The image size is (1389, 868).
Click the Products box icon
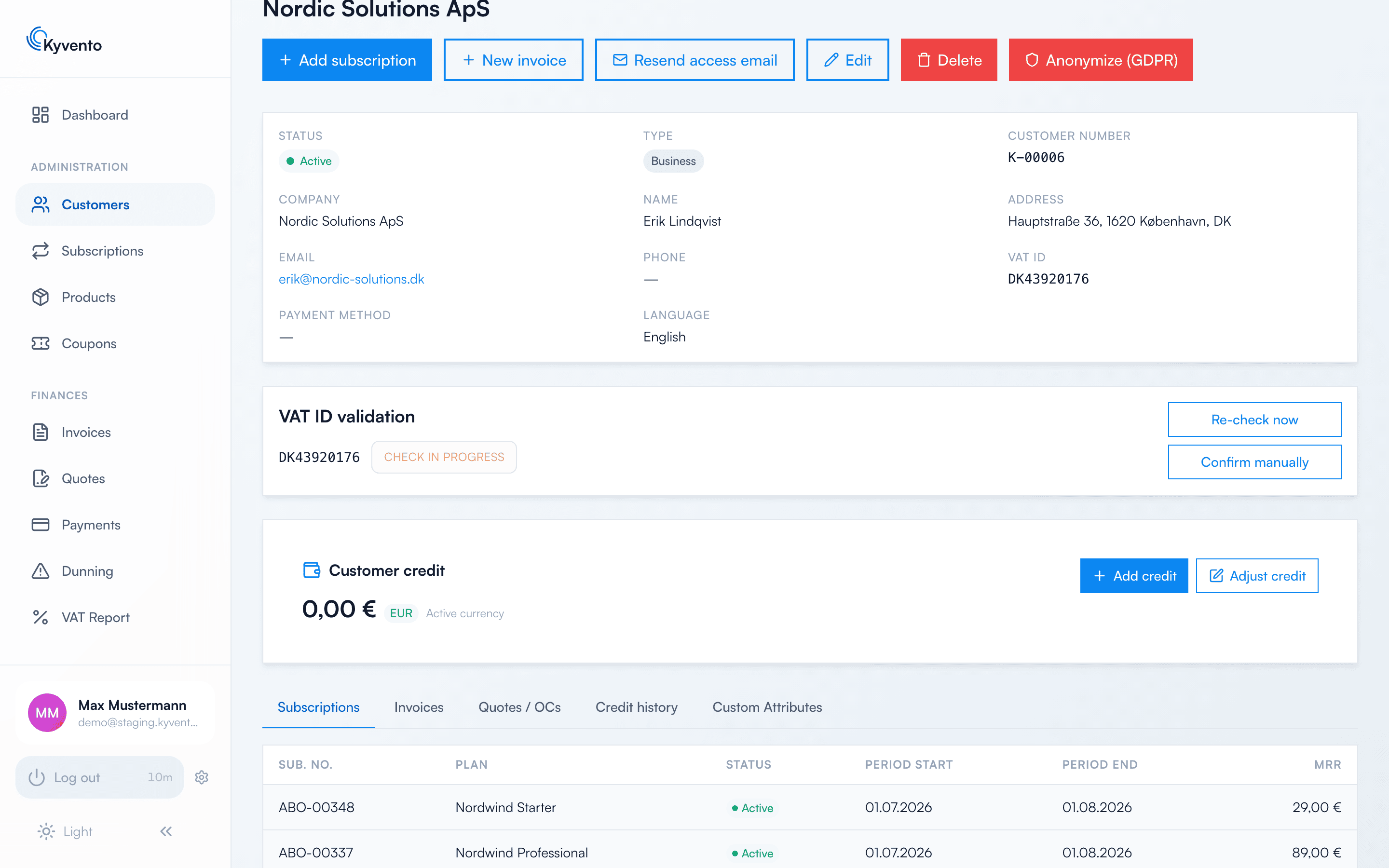(x=40, y=297)
